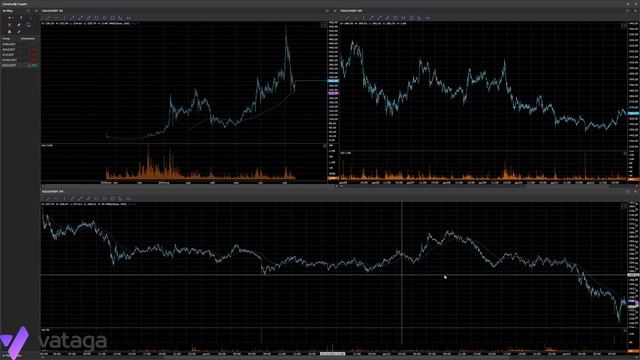Click cyan current-price label on top-left chart axis
The width and height of the screenshot is (640, 360).
333,81
